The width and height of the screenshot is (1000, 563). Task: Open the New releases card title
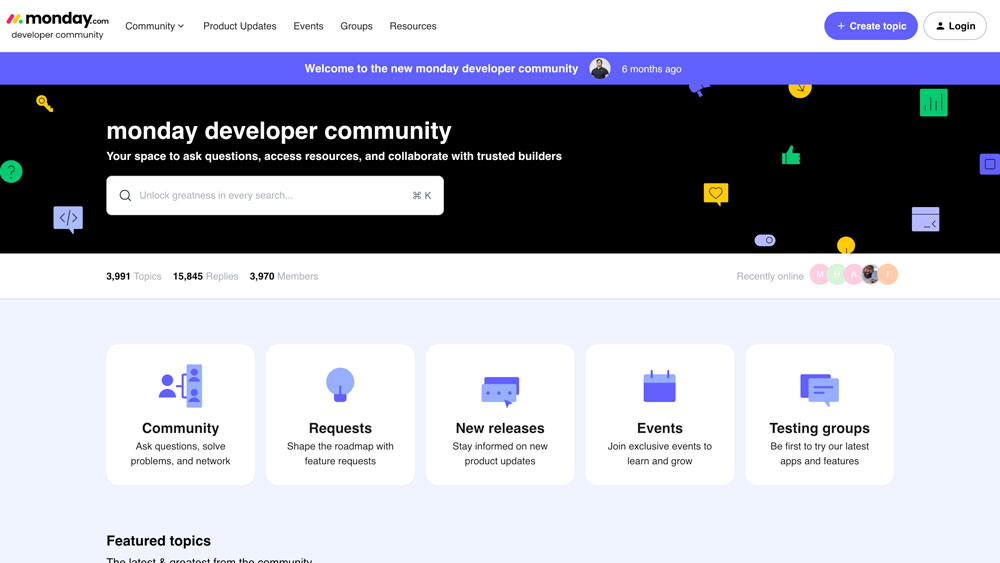(500, 428)
